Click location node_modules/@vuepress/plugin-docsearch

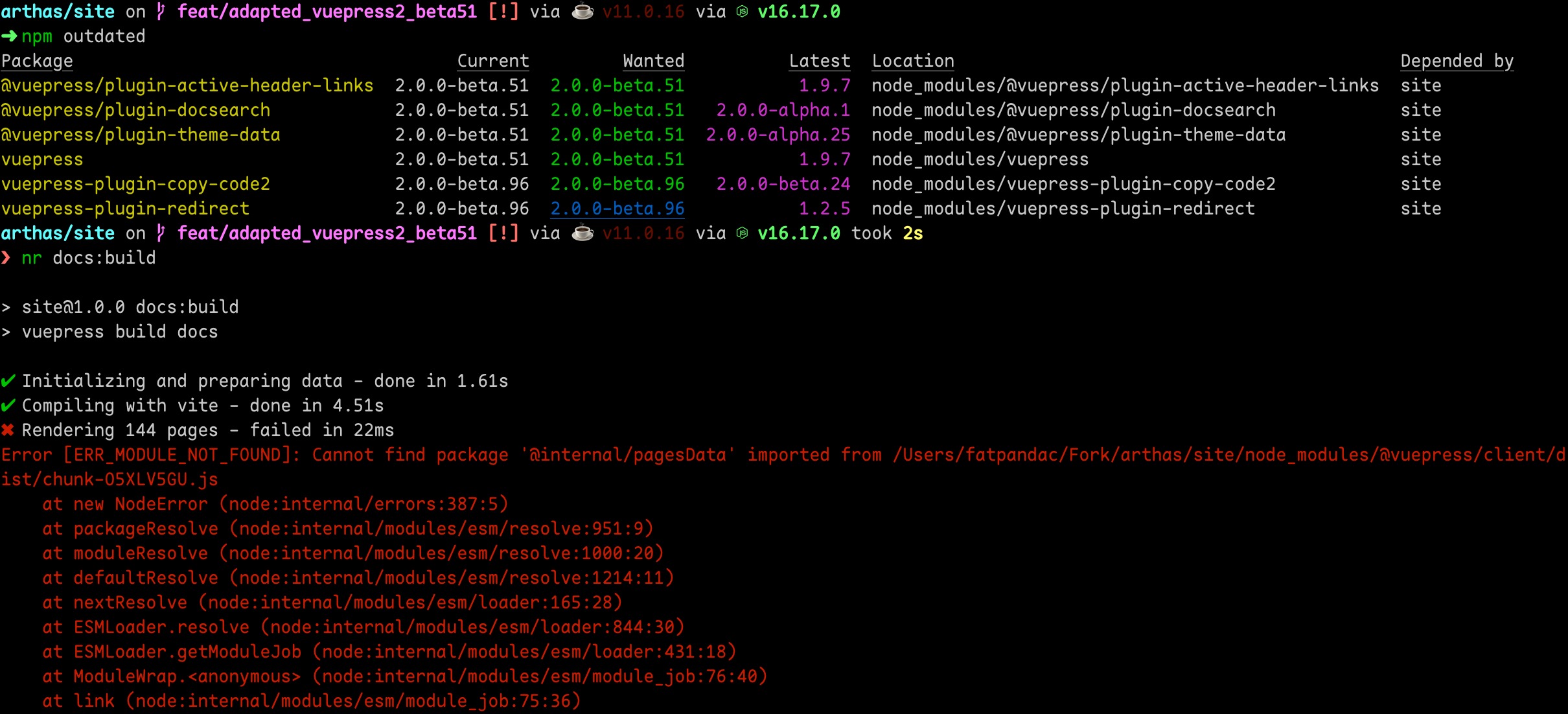click(x=1074, y=110)
